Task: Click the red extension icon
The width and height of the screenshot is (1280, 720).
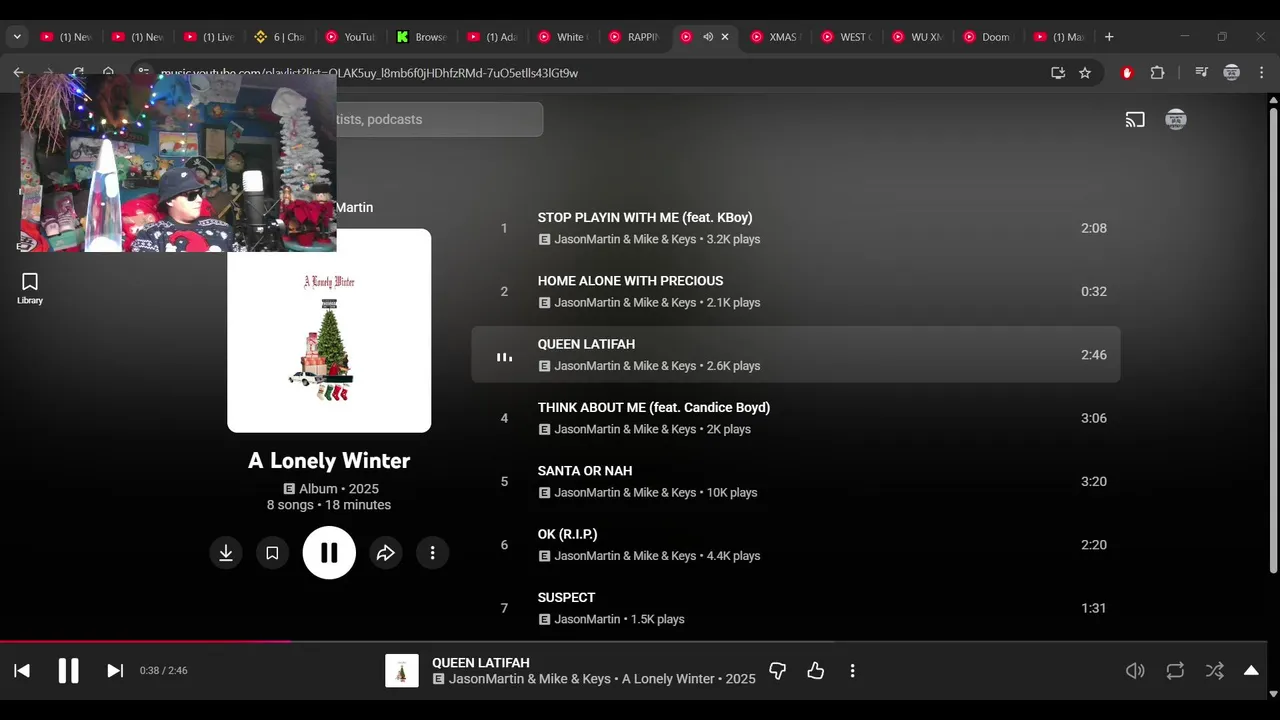Action: 1127,73
